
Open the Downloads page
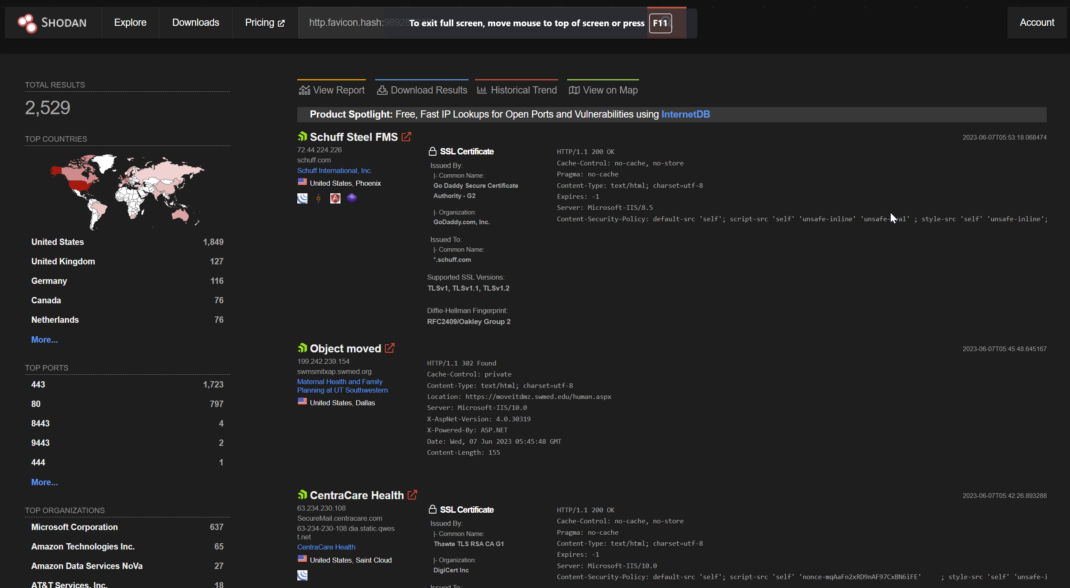(195, 23)
